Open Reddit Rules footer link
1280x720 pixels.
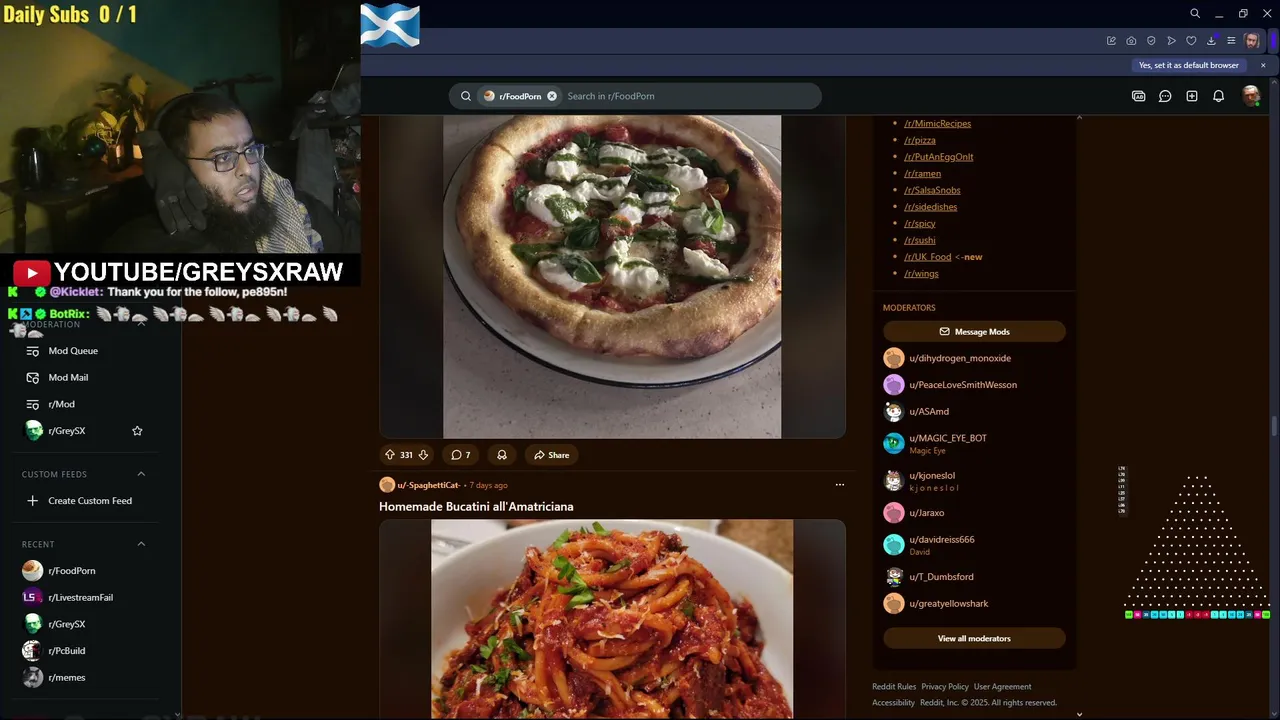coord(894,687)
